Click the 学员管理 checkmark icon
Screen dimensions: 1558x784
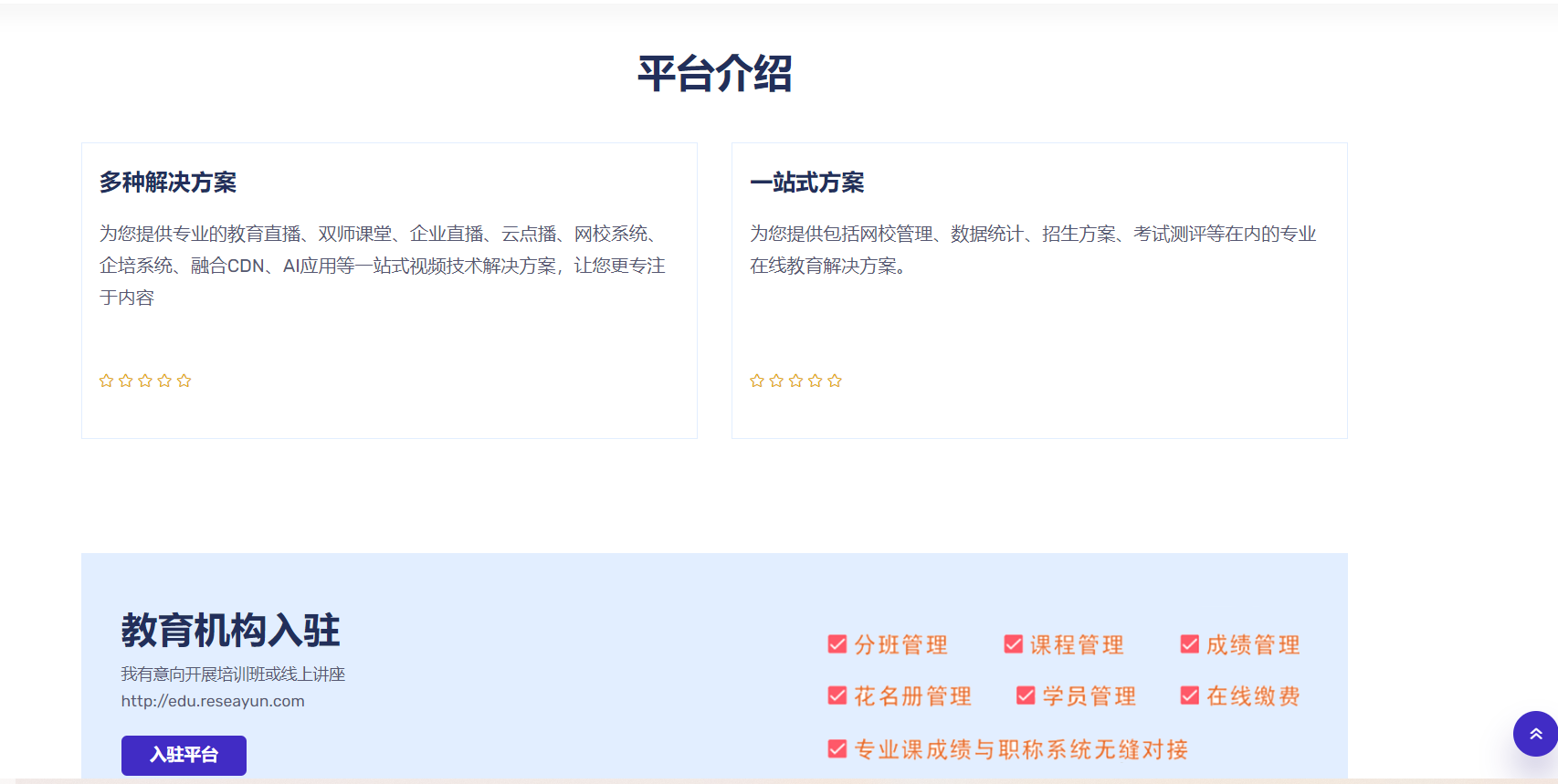1026,695
